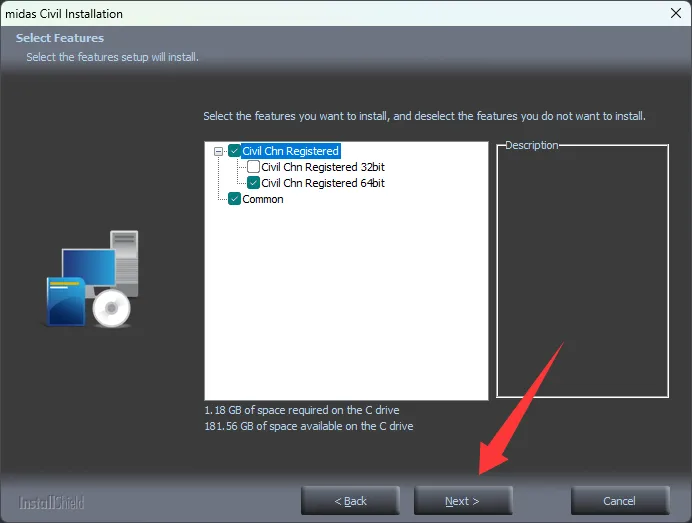692x523 pixels.
Task: Cancel the installation
Action: pos(620,501)
